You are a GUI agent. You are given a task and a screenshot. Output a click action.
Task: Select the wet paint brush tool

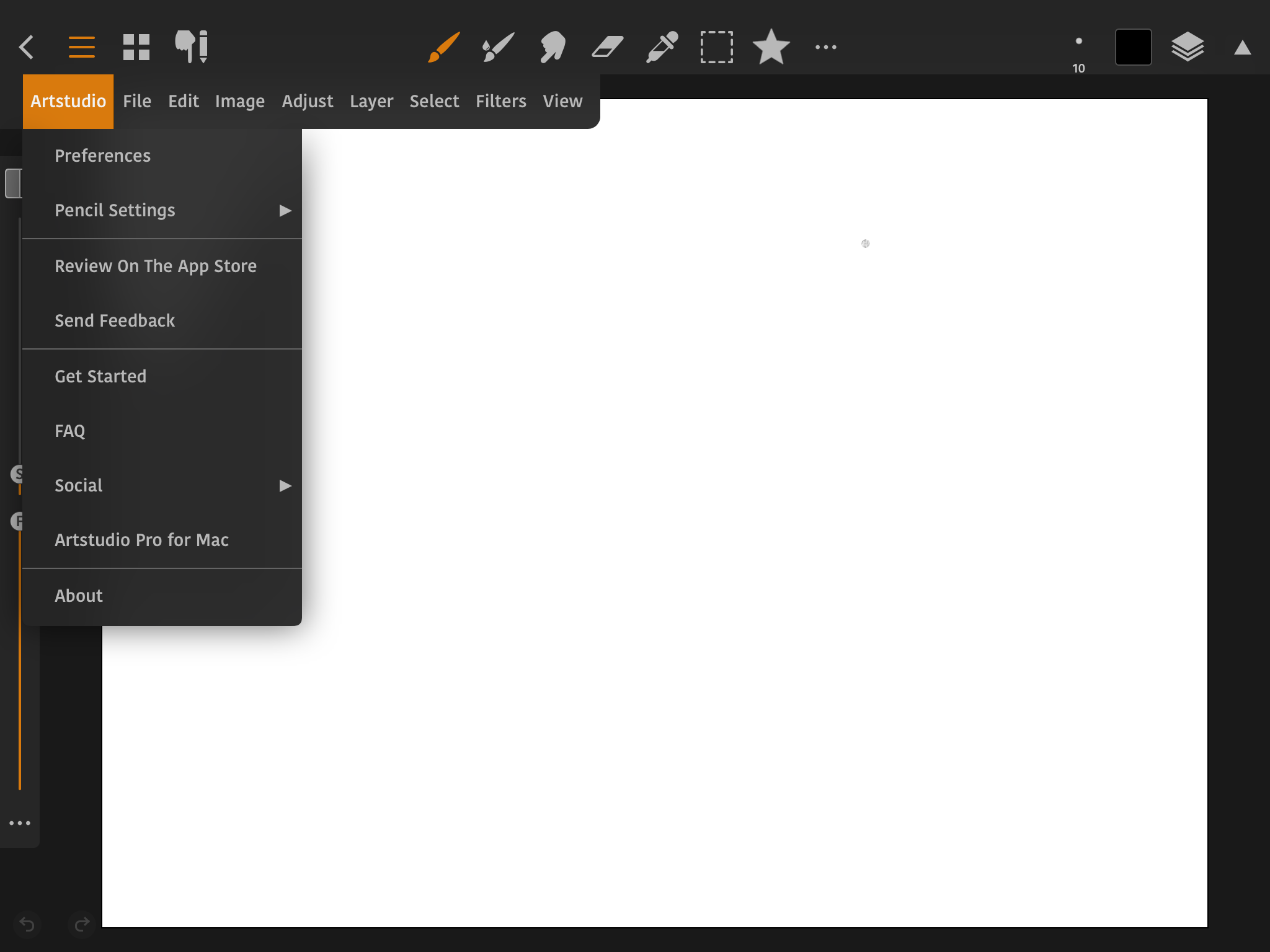click(x=498, y=47)
